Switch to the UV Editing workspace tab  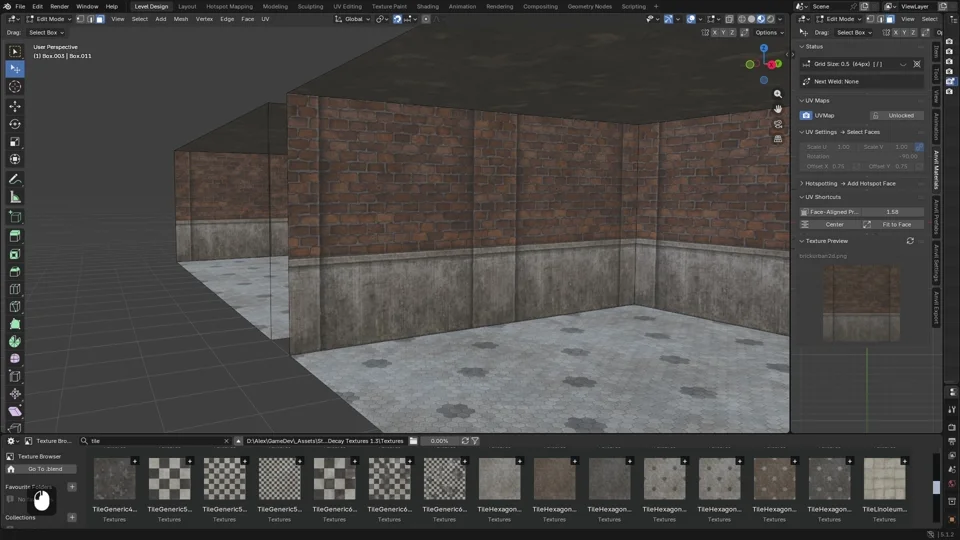pyautogui.click(x=347, y=6)
